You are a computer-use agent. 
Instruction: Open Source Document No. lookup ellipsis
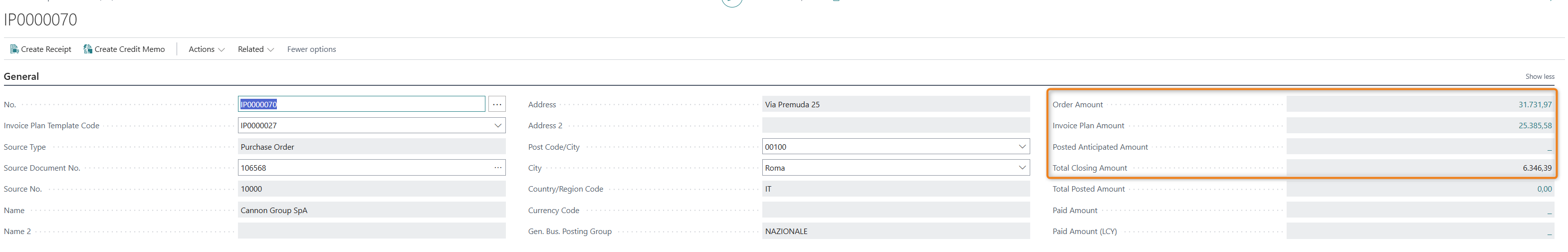498,168
